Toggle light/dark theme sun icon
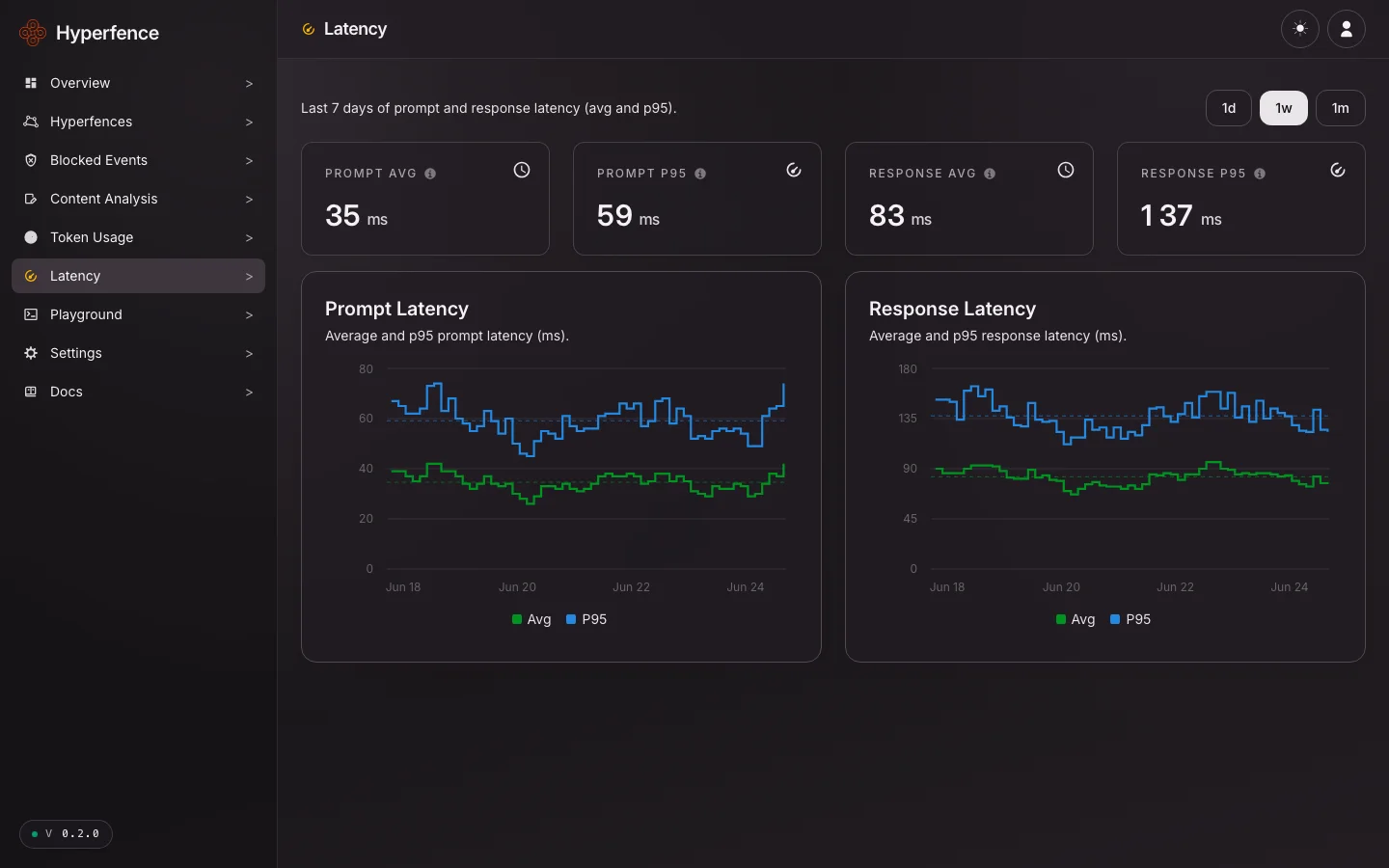This screenshot has height=868, width=1389. click(1300, 29)
